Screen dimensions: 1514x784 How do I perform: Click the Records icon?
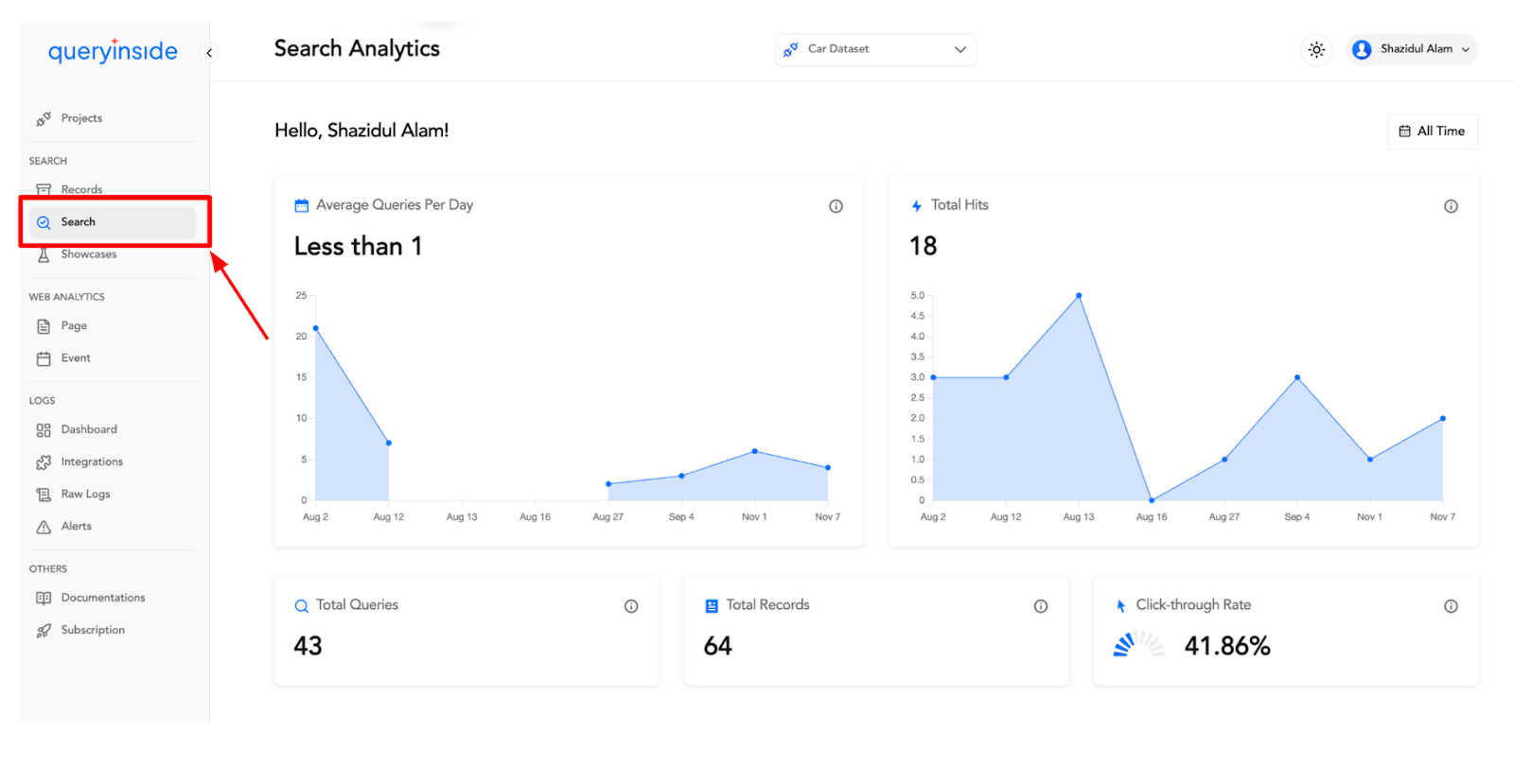44,190
